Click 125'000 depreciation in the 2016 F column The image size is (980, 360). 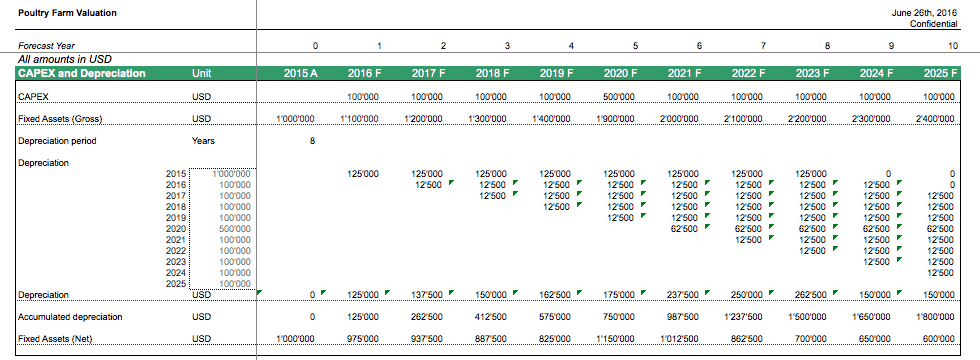(x=363, y=174)
